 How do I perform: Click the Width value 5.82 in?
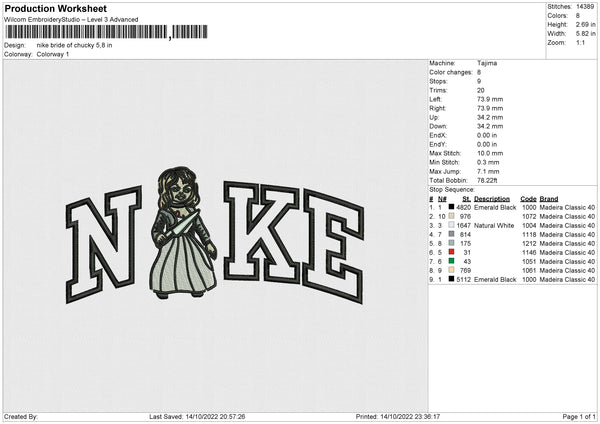(585, 34)
